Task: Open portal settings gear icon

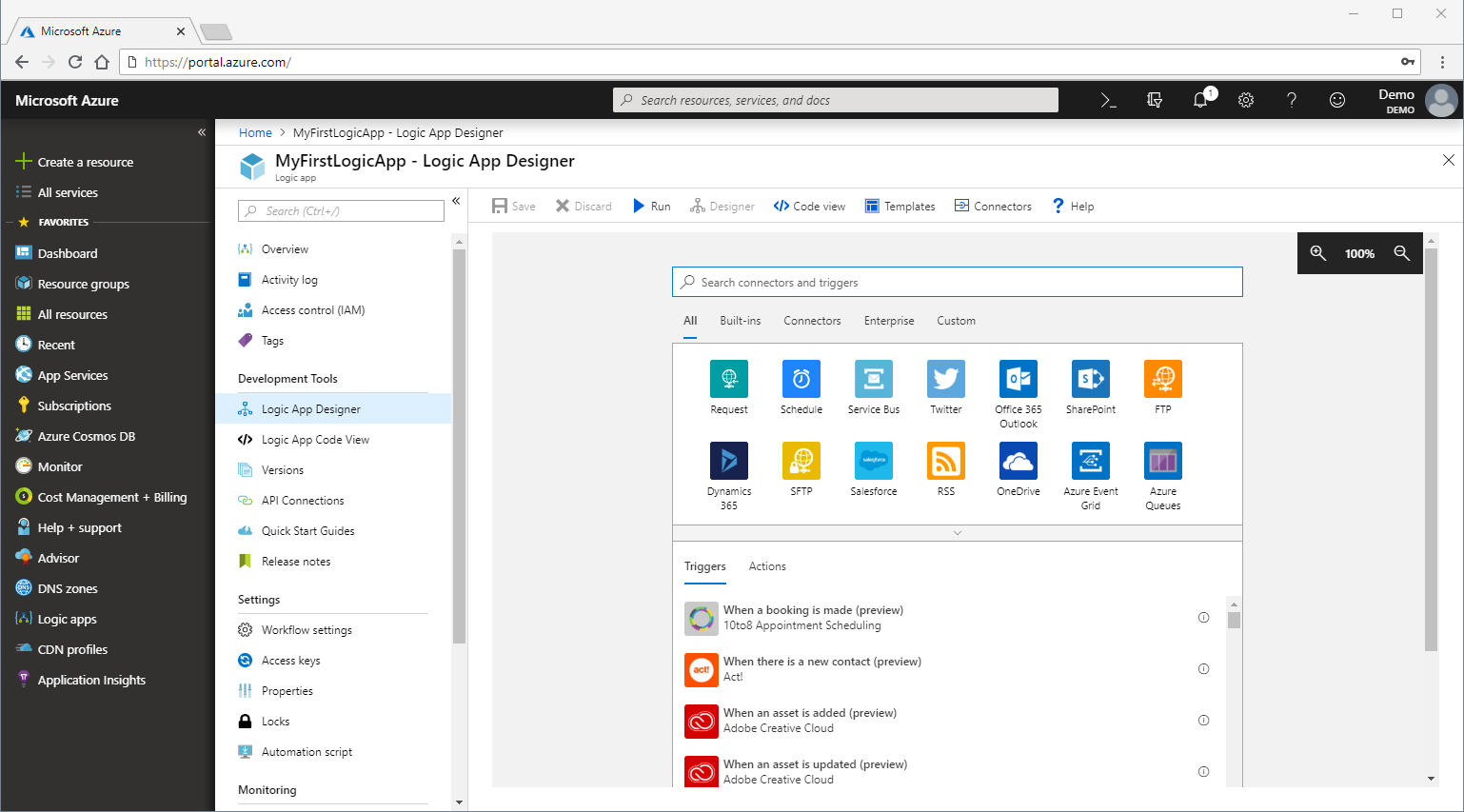Action: pyautogui.click(x=1246, y=100)
